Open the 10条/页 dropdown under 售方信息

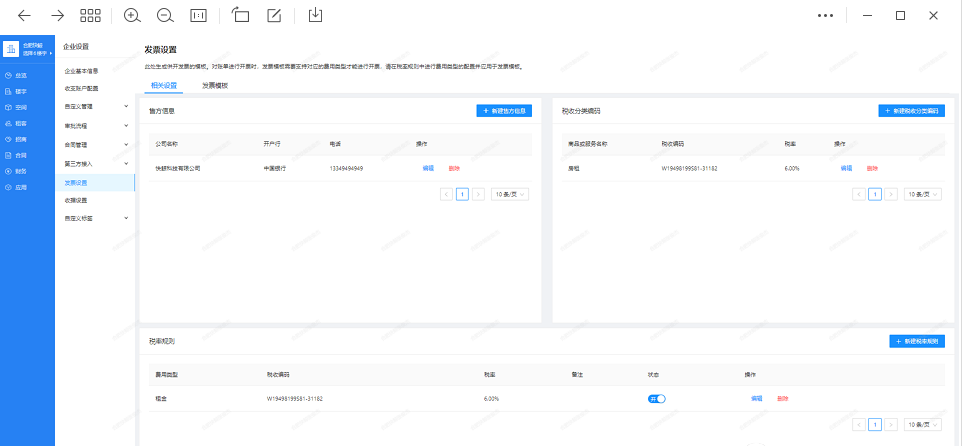[x=510, y=194]
